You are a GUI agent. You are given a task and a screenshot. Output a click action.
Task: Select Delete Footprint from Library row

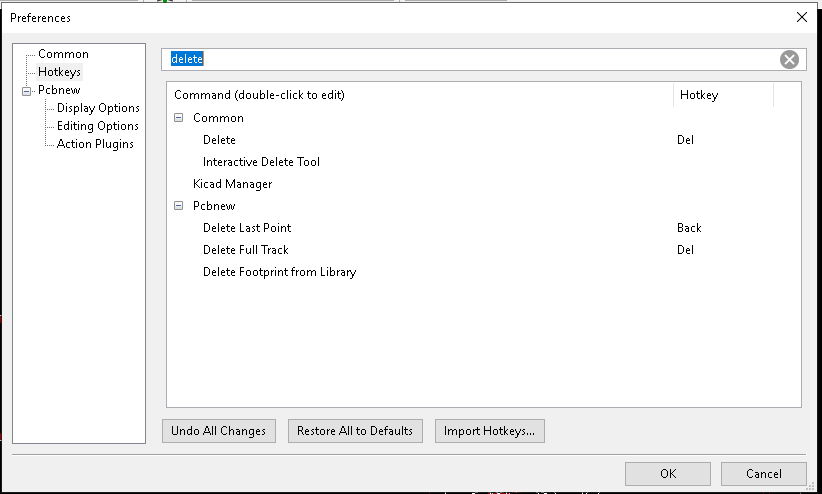click(x=484, y=272)
